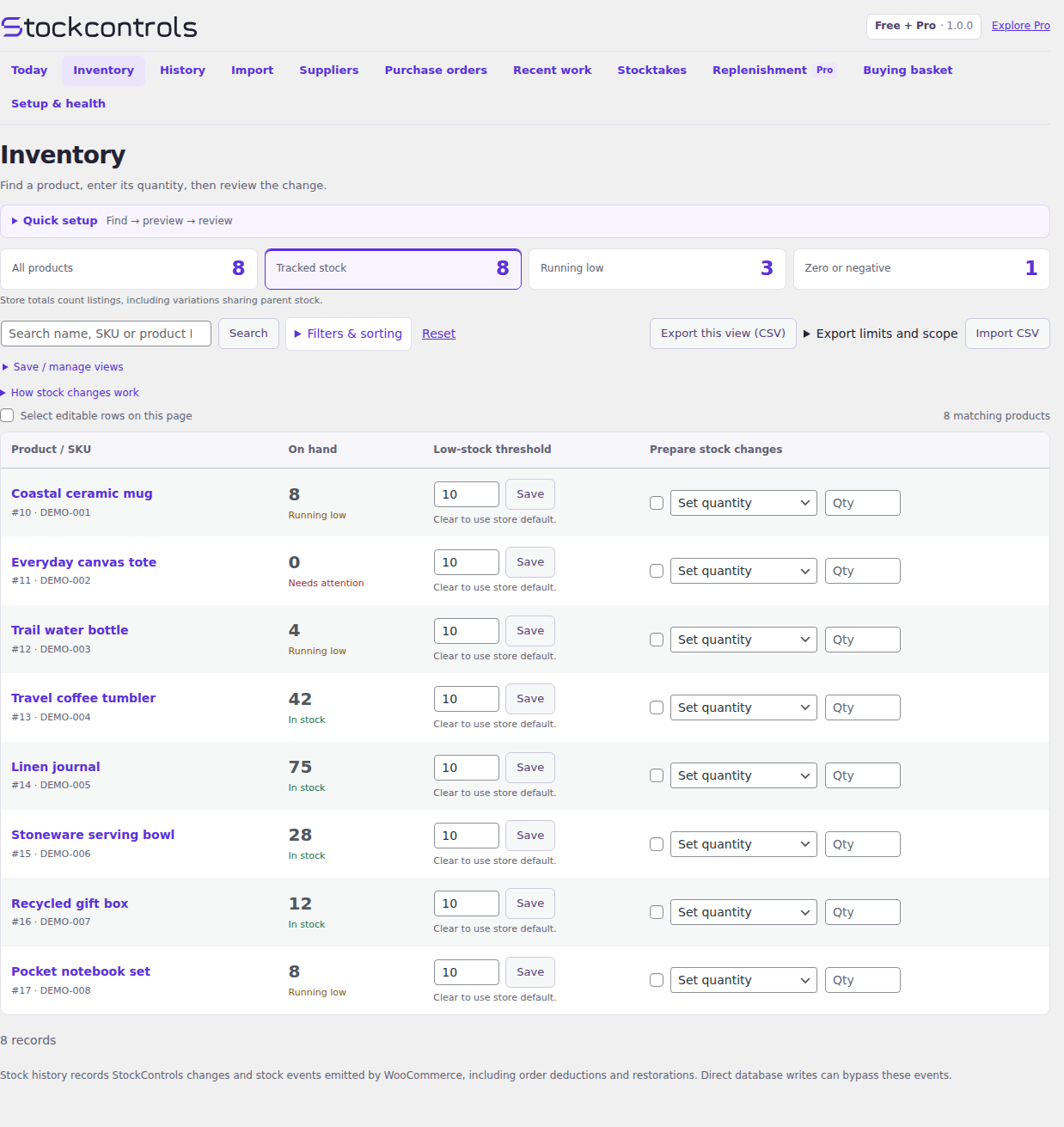Click the Reset link

click(438, 334)
